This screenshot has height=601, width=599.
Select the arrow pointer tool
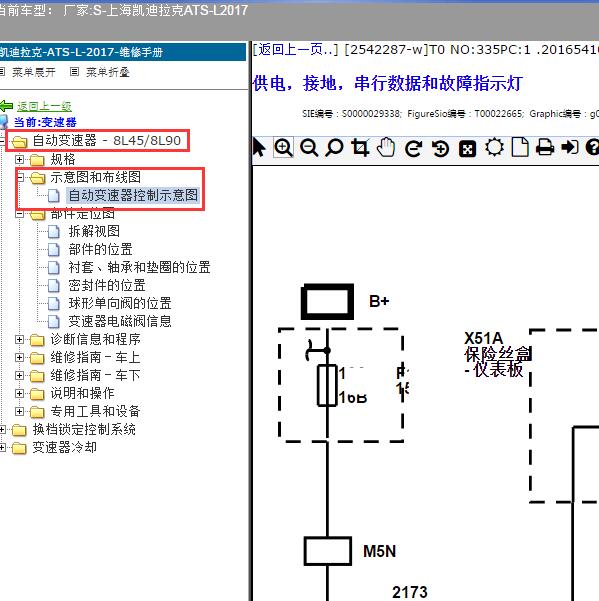tap(259, 148)
